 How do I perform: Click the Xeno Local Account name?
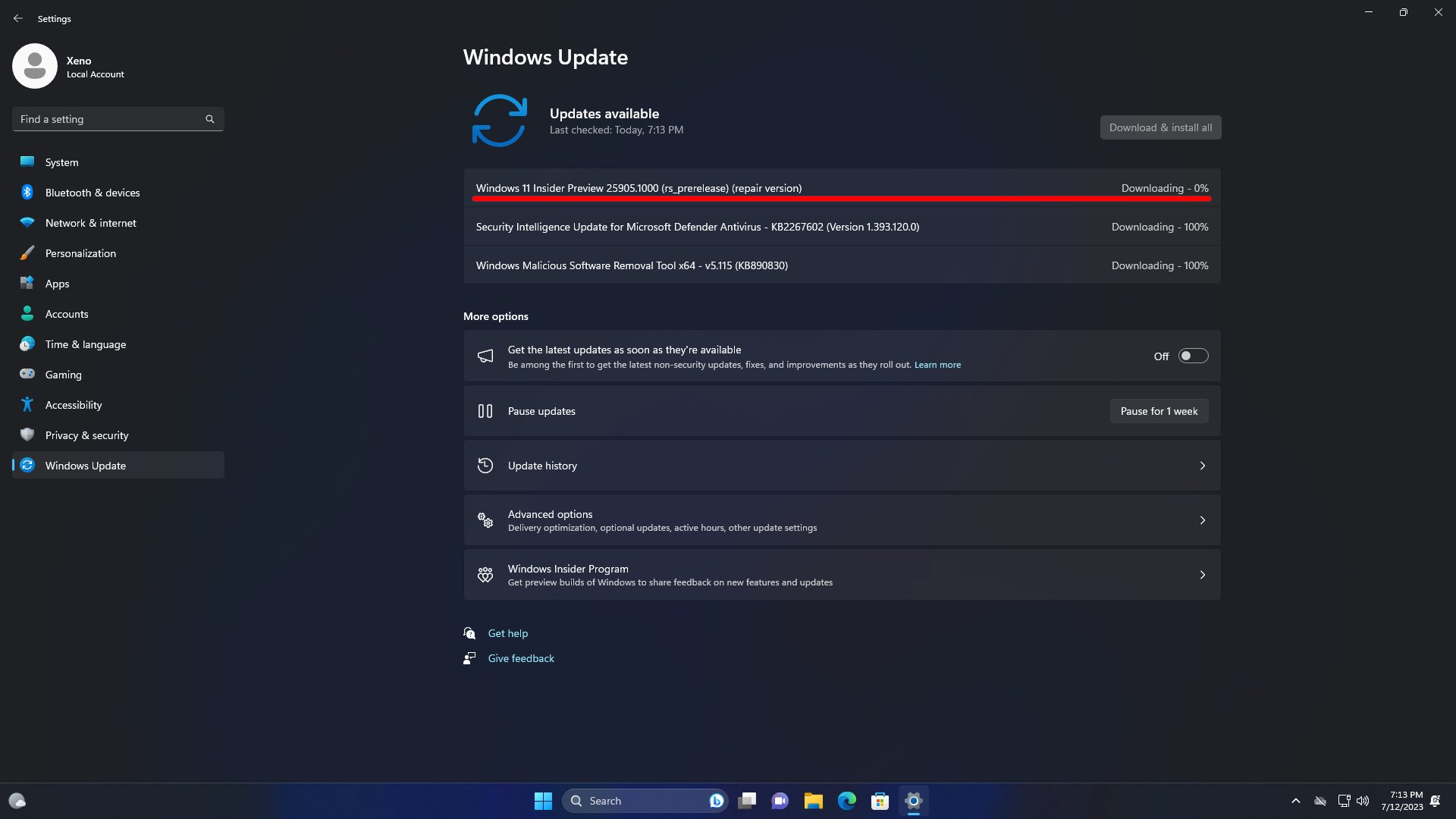(x=95, y=67)
